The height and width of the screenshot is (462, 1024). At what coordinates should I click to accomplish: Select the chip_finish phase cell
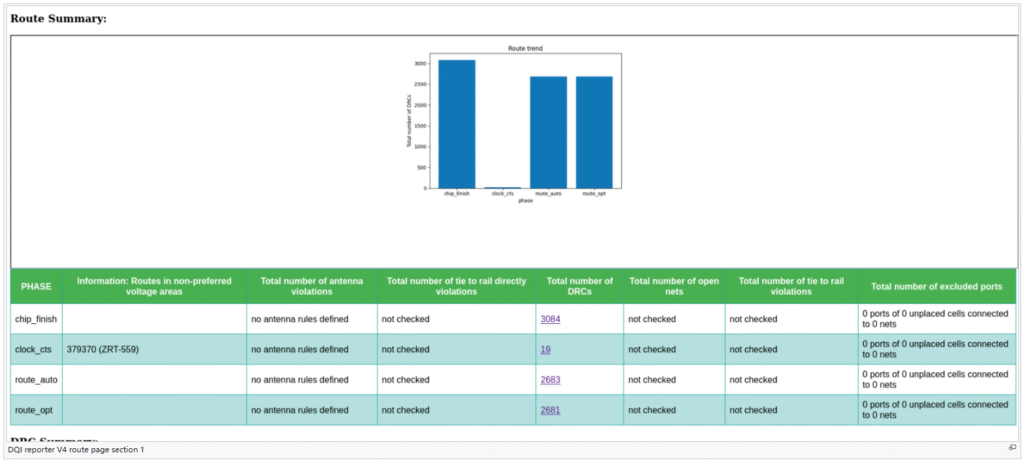36,319
